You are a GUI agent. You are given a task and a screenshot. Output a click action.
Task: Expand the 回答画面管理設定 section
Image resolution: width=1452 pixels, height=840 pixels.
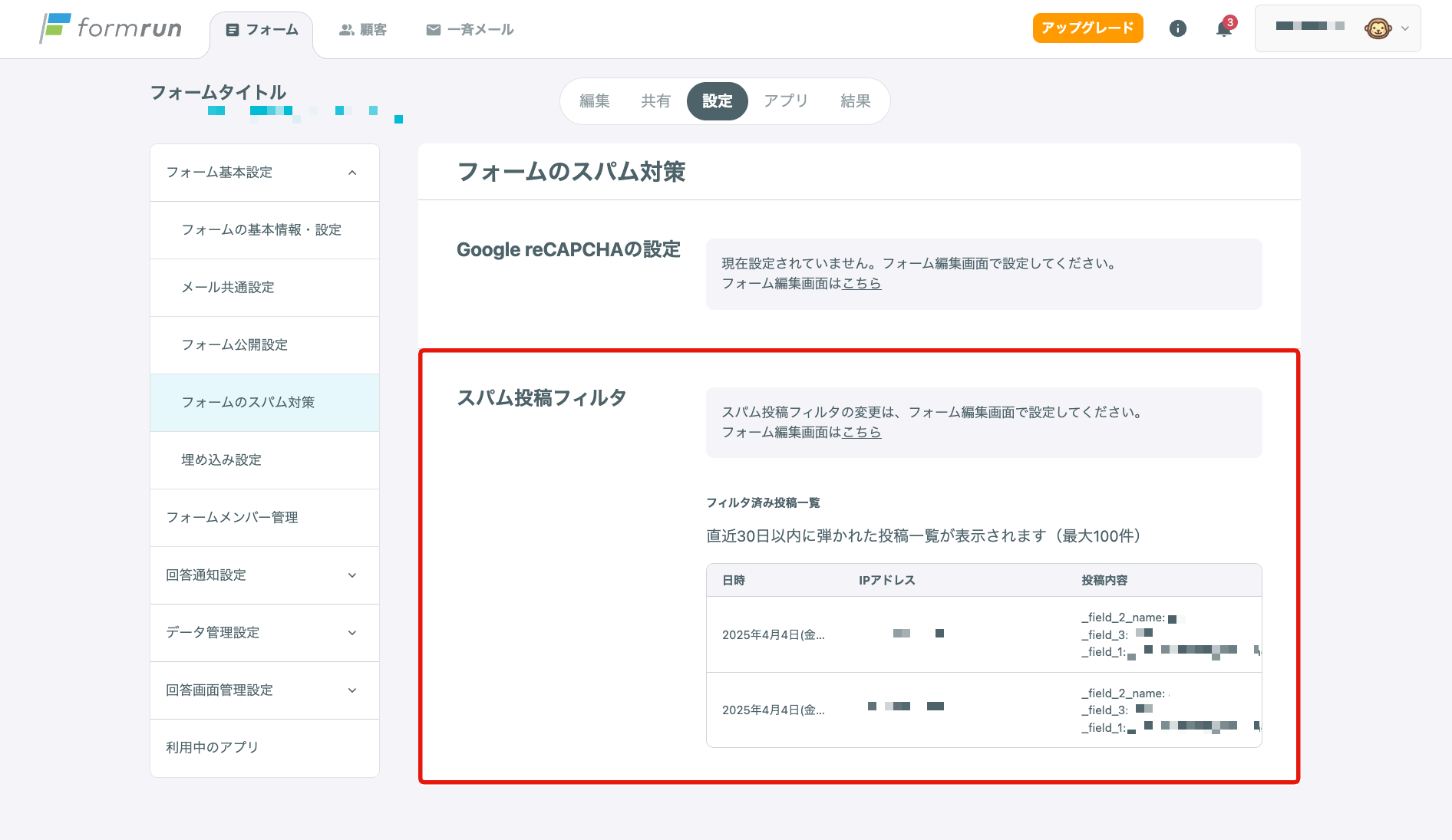click(265, 690)
